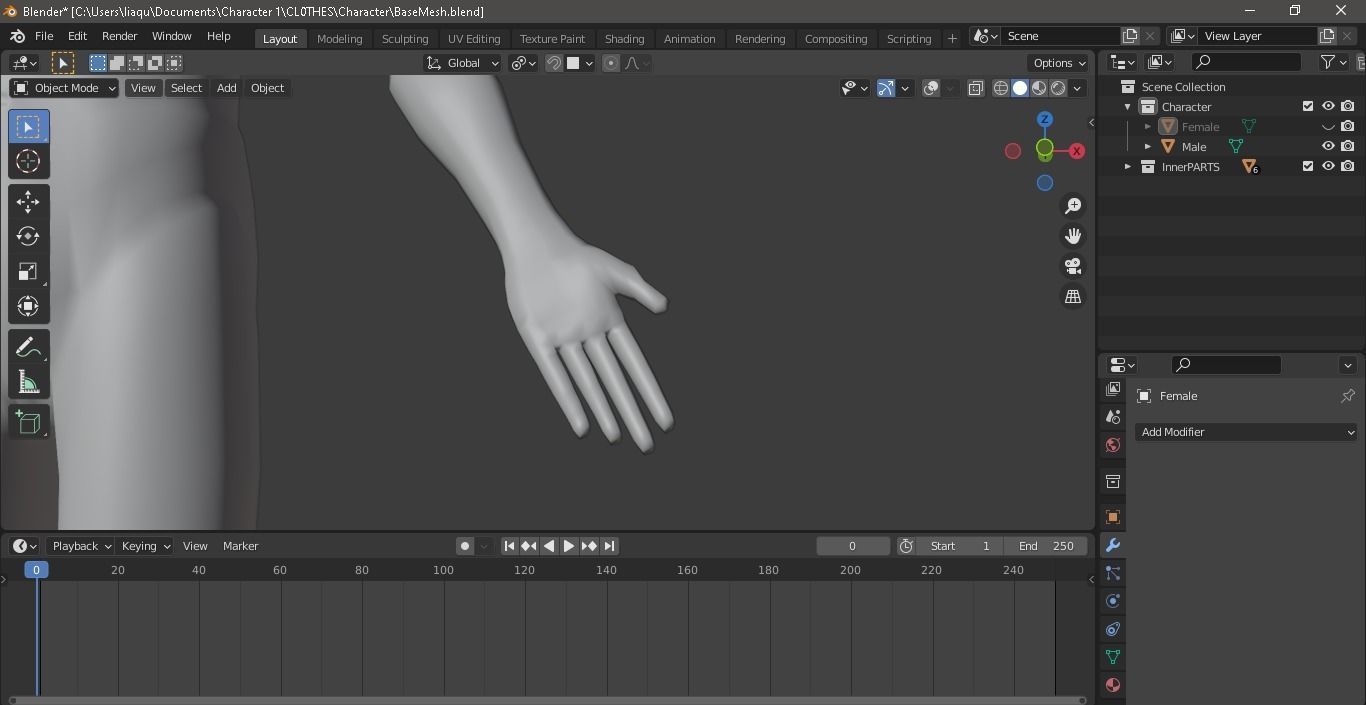Switch to rendered viewport shading
Screen dimensions: 1366x705
click(1058, 88)
